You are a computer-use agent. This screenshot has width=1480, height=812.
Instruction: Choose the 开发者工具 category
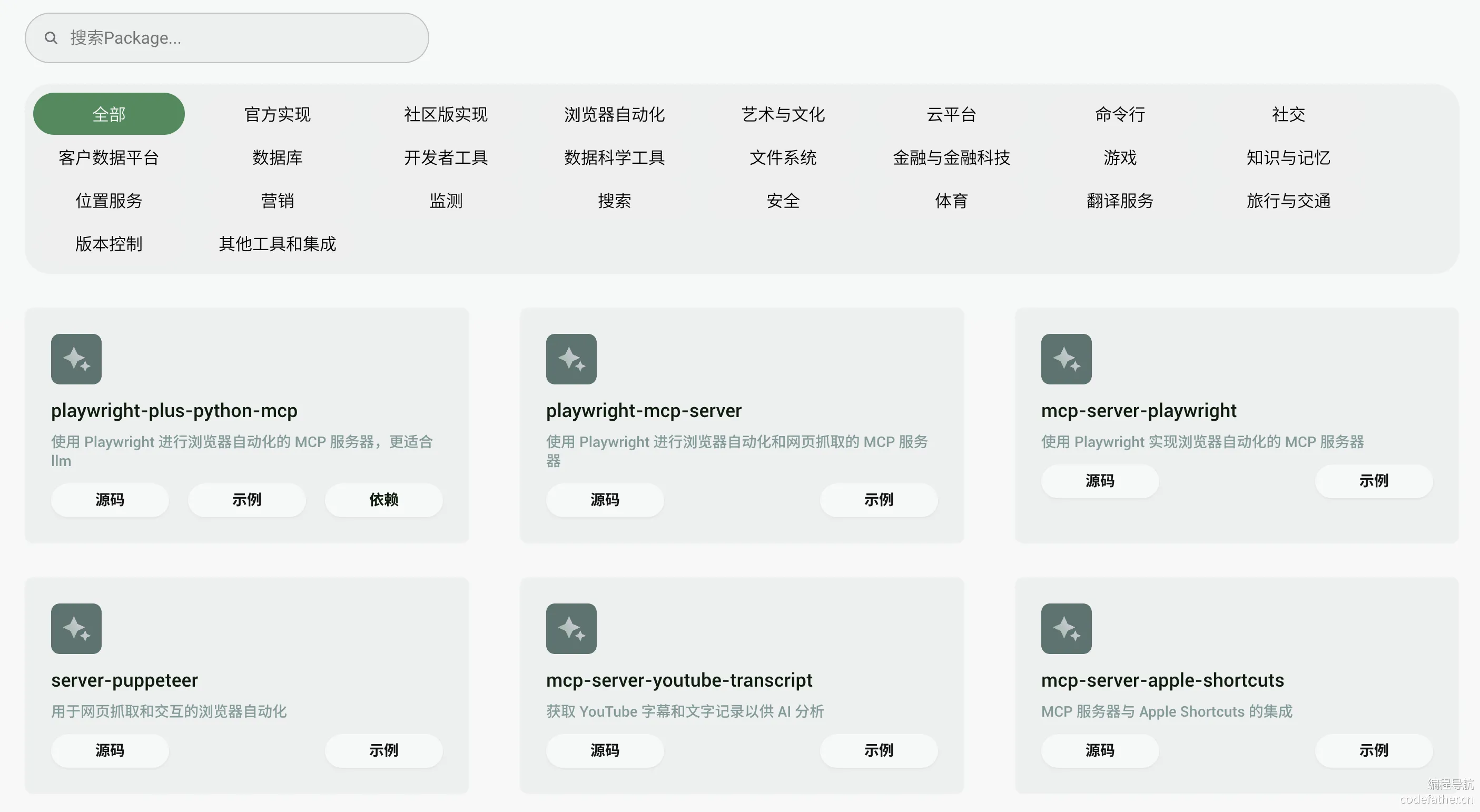point(446,157)
